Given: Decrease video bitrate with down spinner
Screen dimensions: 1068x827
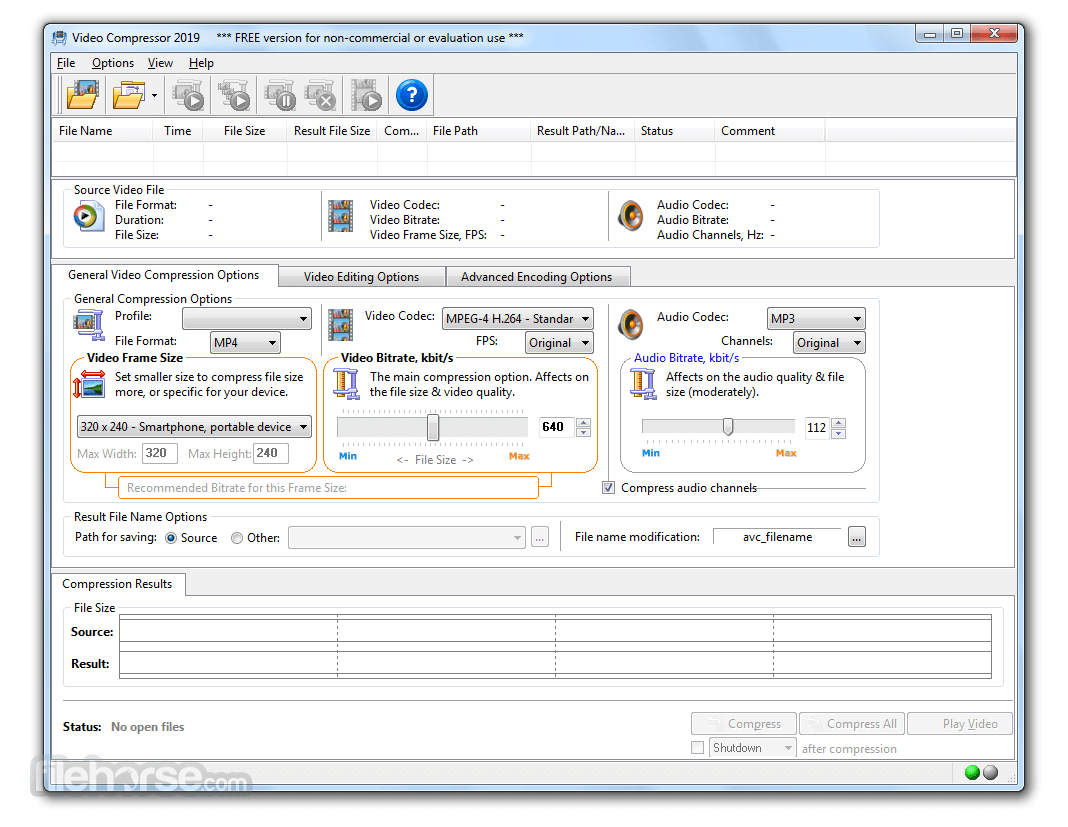Looking at the screenshot, I should click(584, 433).
